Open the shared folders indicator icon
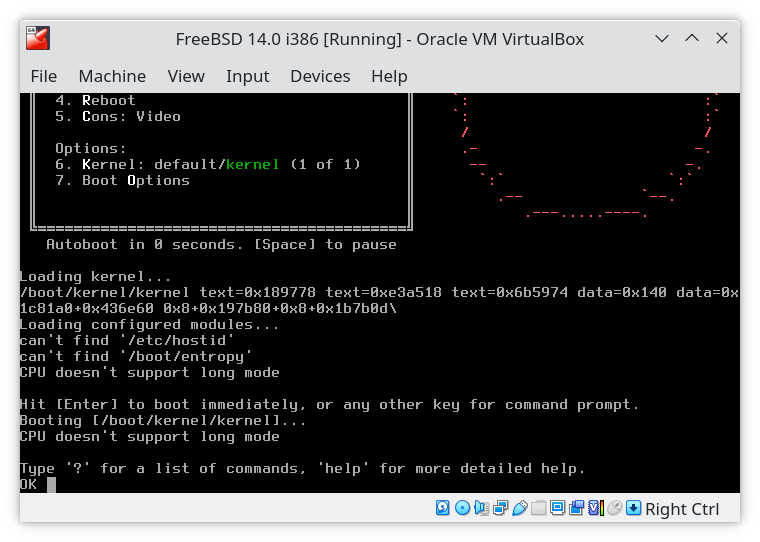The image size is (760, 542). tap(538, 508)
